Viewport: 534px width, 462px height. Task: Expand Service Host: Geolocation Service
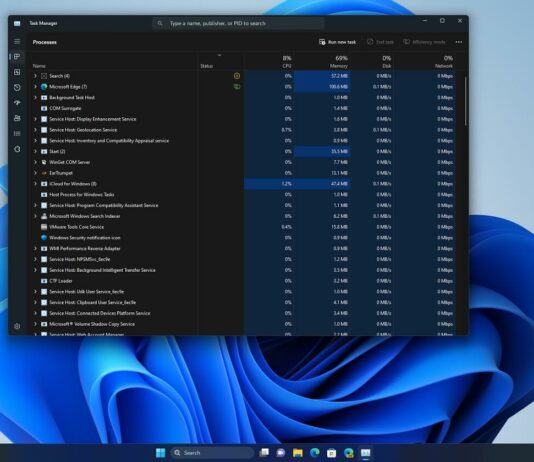tap(35, 130)
